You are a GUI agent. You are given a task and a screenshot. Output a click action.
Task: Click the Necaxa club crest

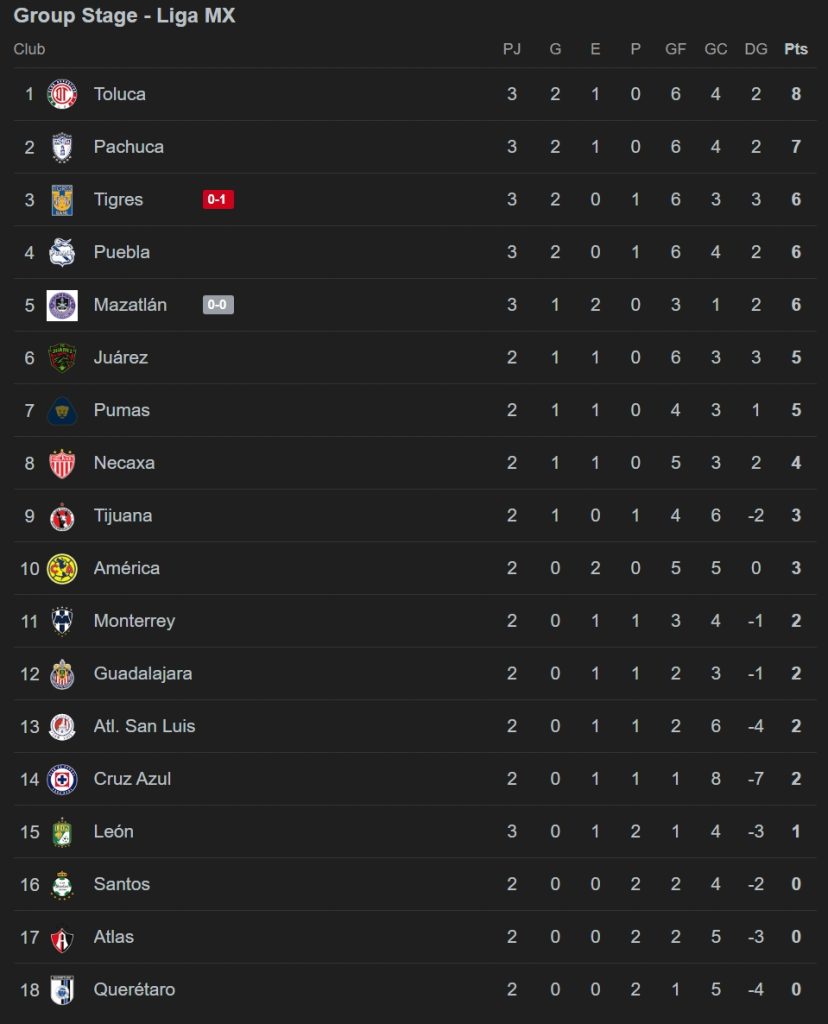coord(62,463)
